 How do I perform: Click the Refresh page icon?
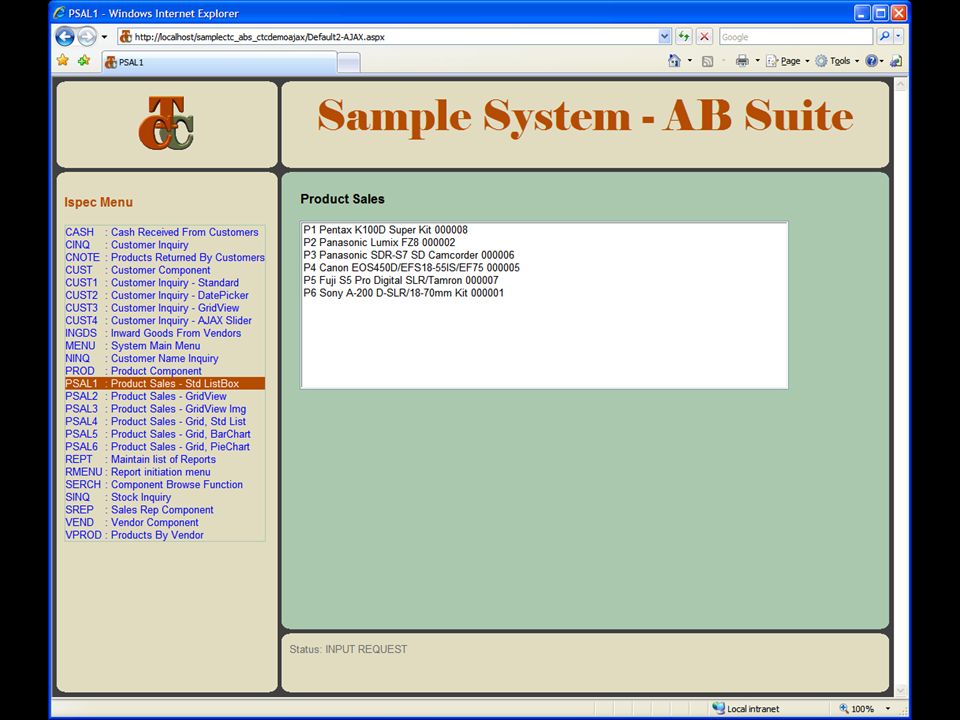tap(684, 37)
